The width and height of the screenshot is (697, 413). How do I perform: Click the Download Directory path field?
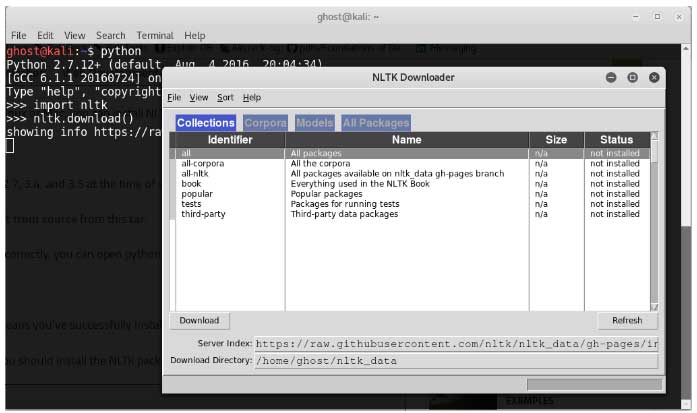pyautogui.click(x=456, y=360)
